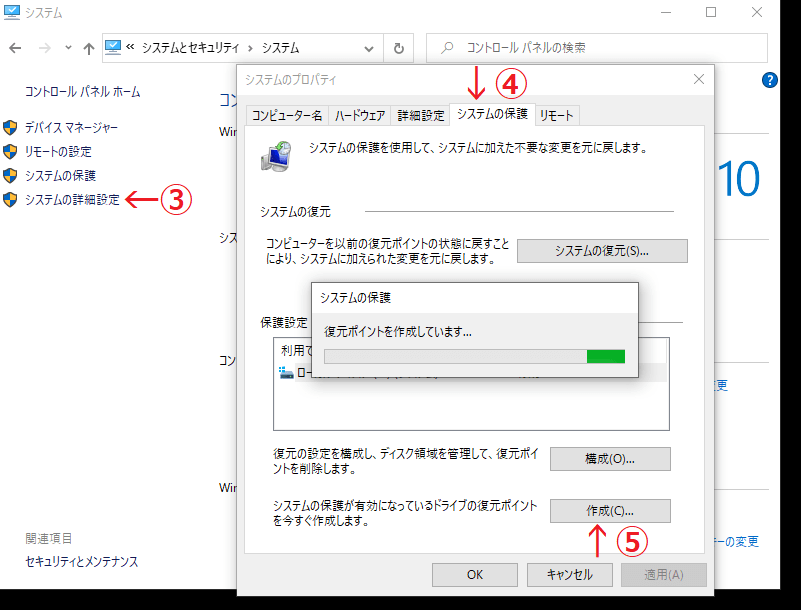
Task: Select the 詳細設定 tab
Action: [421, 116]
